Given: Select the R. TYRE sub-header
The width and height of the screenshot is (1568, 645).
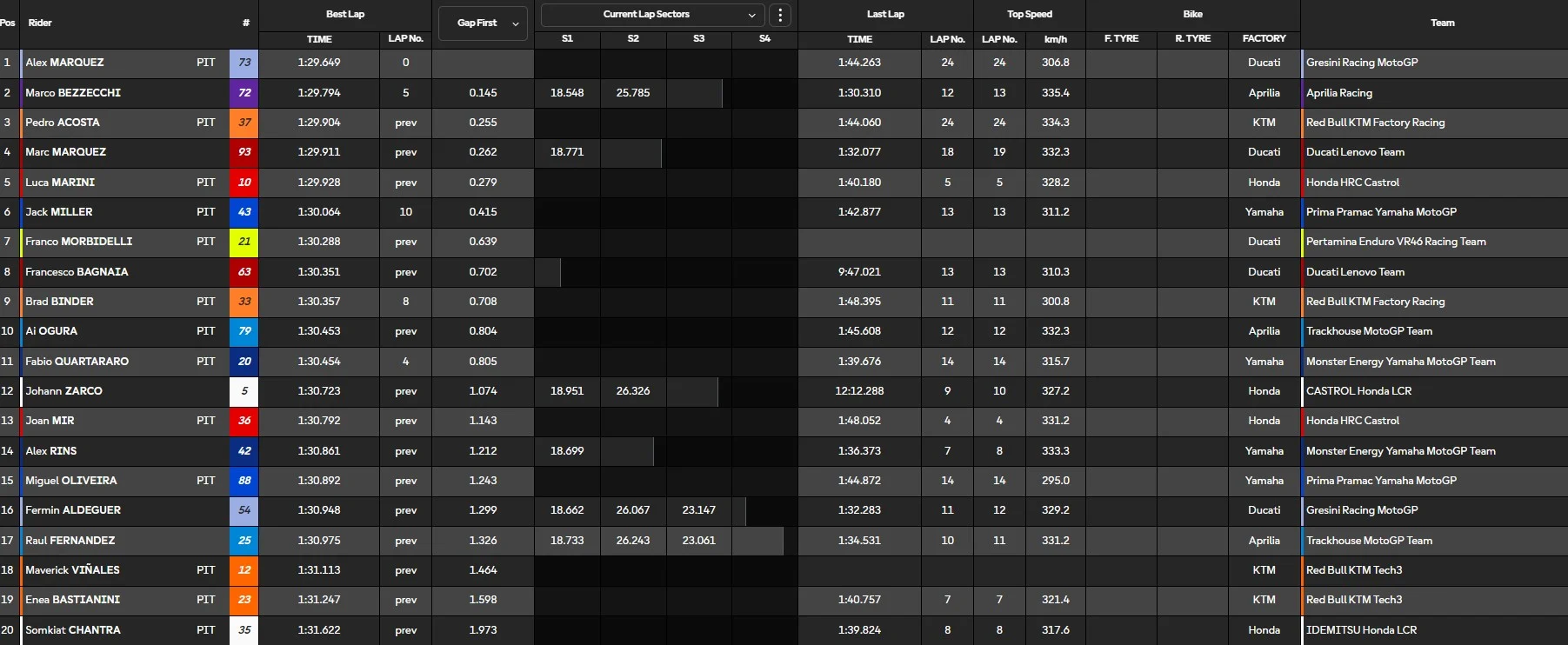Looking at the screenshot, I should (1192, 39).
